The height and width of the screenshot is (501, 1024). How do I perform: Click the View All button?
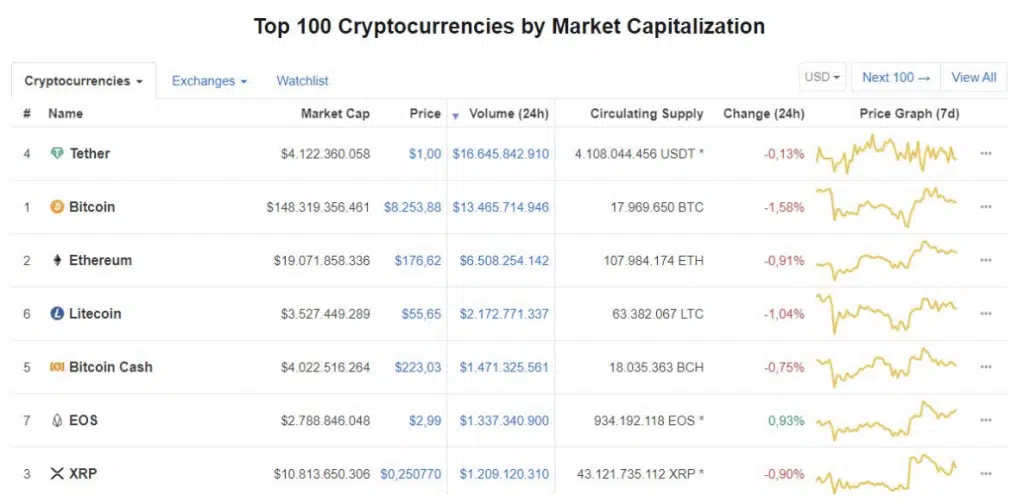[x=974, y=77]
